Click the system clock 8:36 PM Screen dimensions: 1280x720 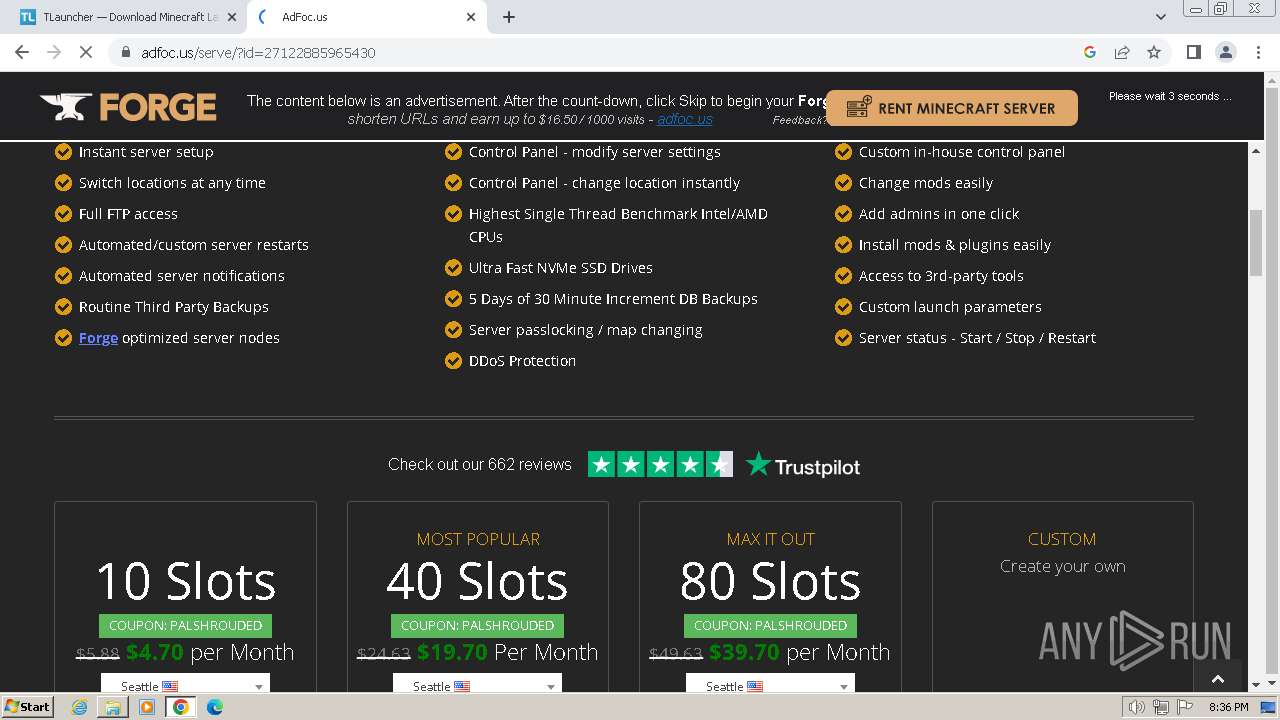pos(1228,707)
